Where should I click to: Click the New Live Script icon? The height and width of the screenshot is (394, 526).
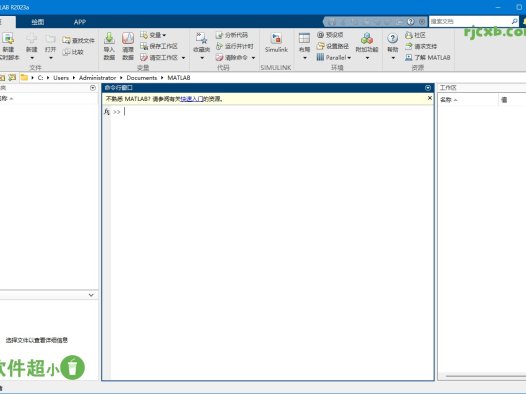(x=8, y=39)
